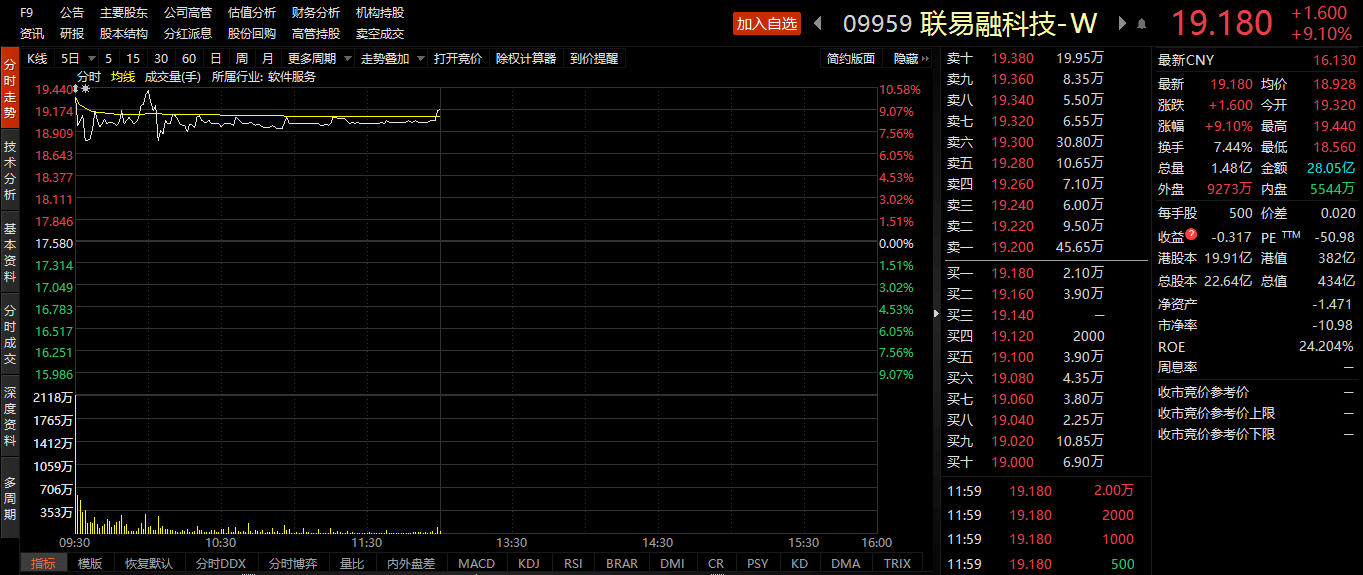Switch to 分时博弈 indicator
The height and width of the screenshot is (575, 1363).
tap(293, 563)
